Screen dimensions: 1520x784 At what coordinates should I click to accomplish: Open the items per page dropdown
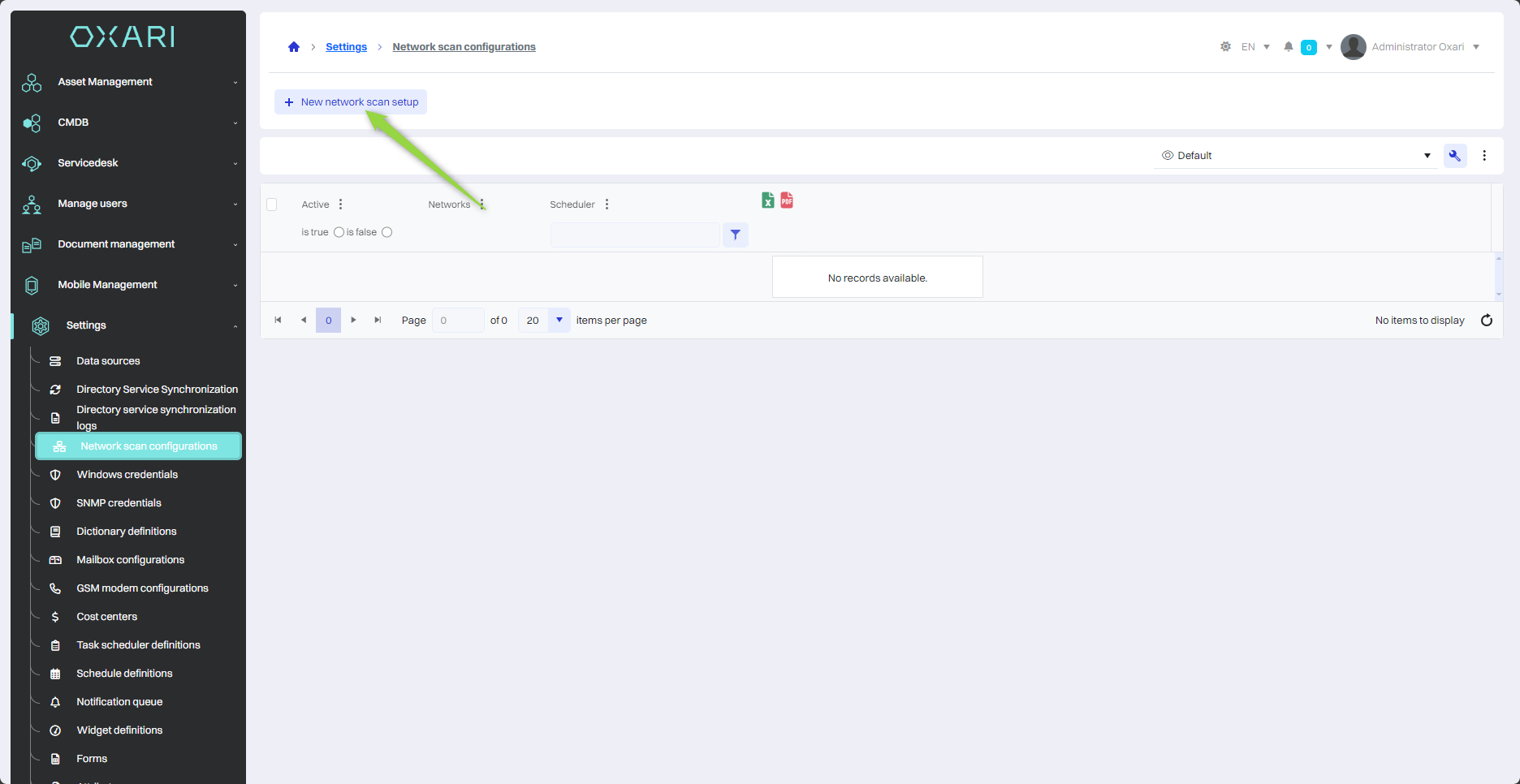(x=559, y=321)
